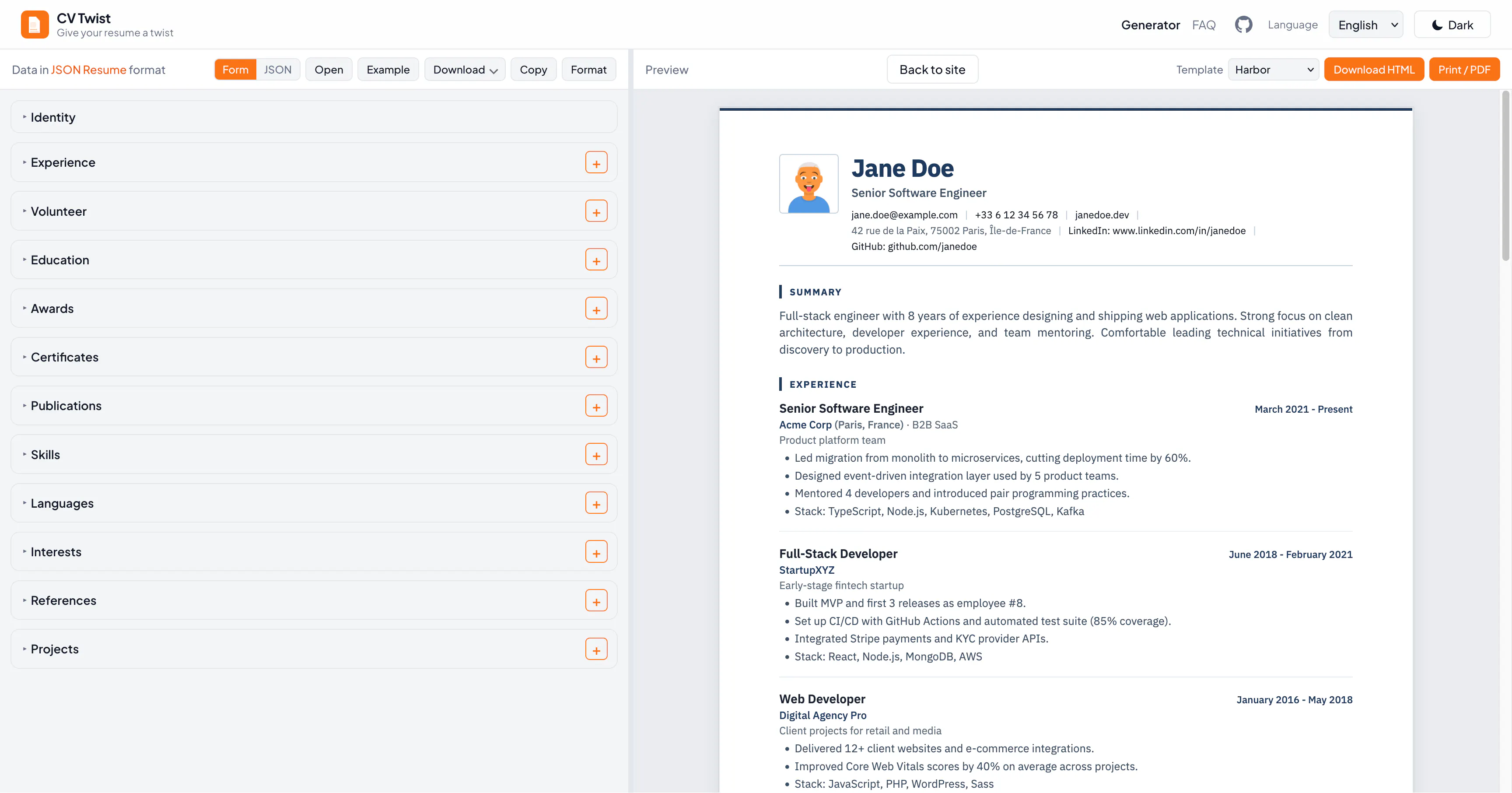Image resolution: width=1512 pixels, height=793 pixels.
Task: Open janedoe.dev website link
Action: [1102, 215]
